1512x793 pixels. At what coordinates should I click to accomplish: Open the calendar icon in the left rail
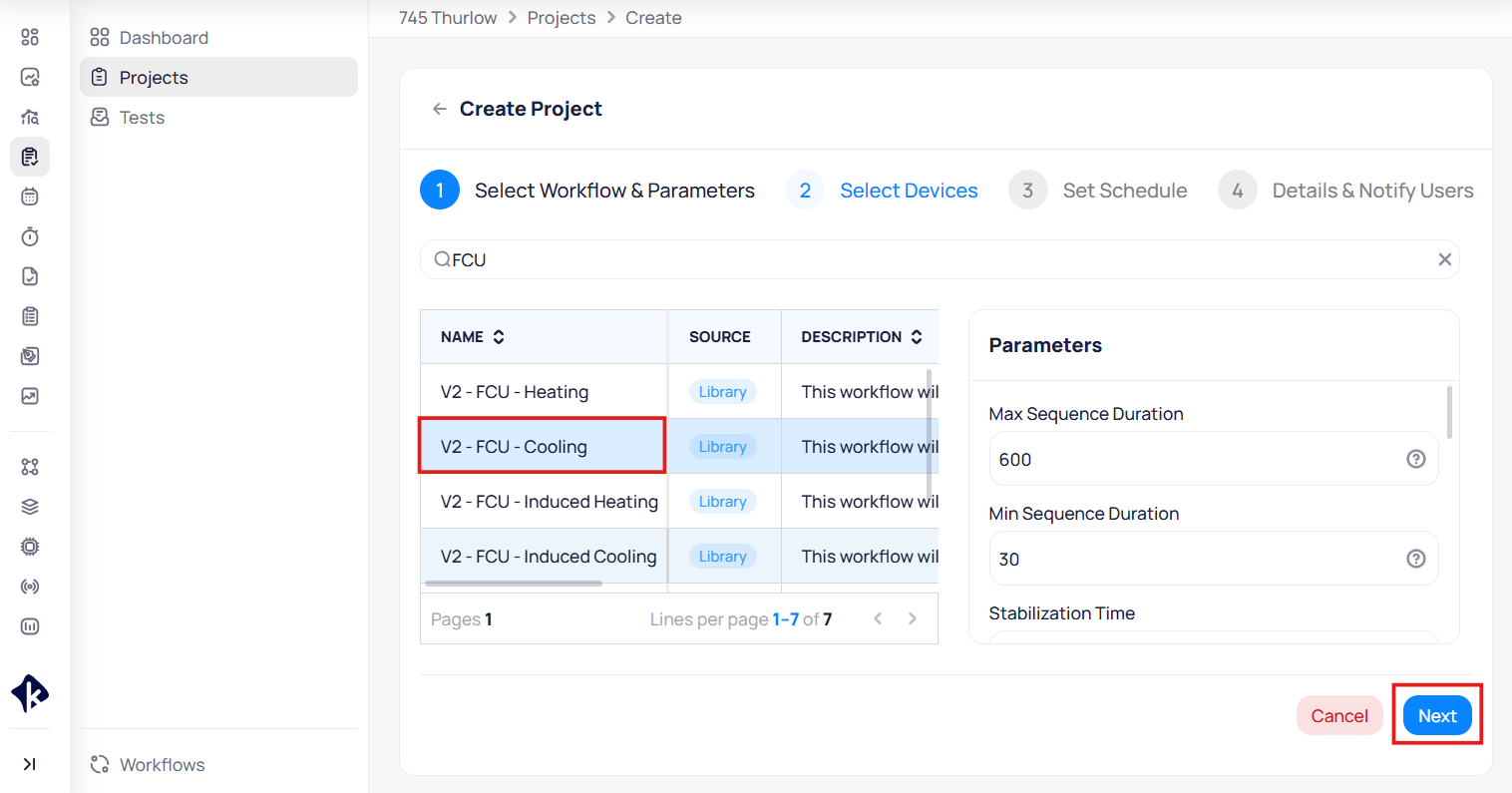(x=30, y=197)
